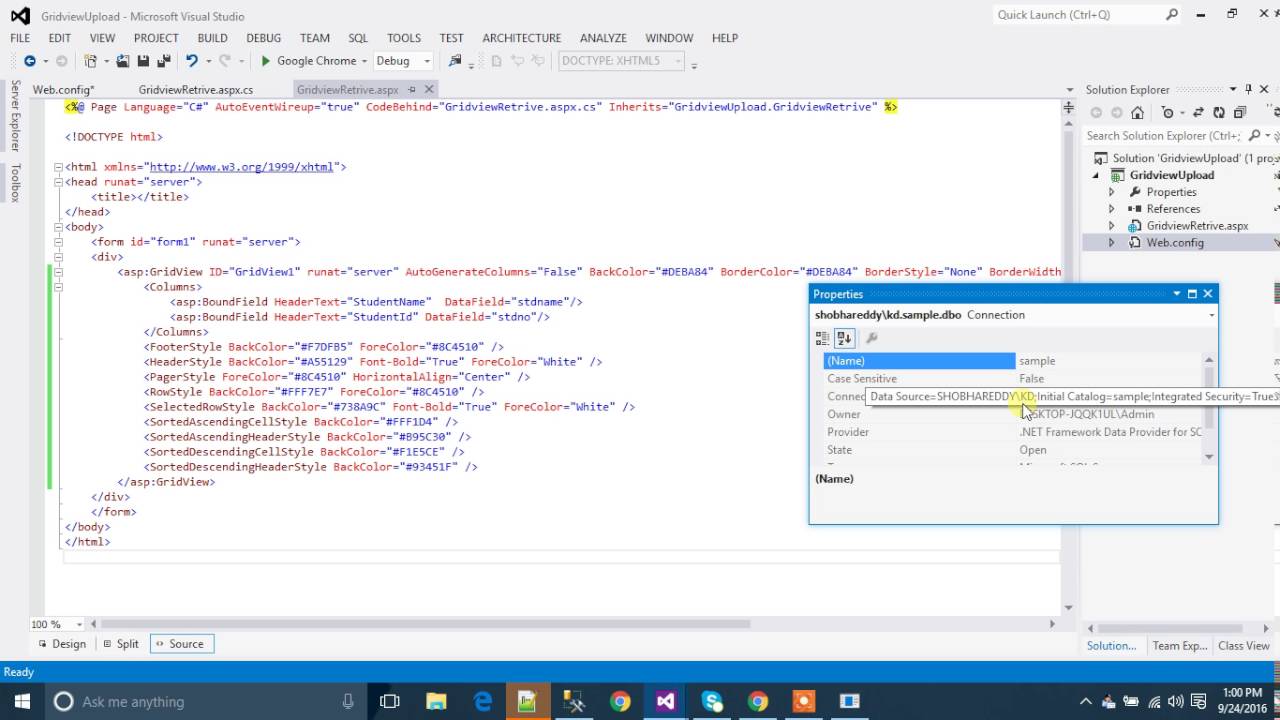Save the current file via toolbar
Image resolution: width=1280 pixels, height=720 pixels.
[144, 61]
